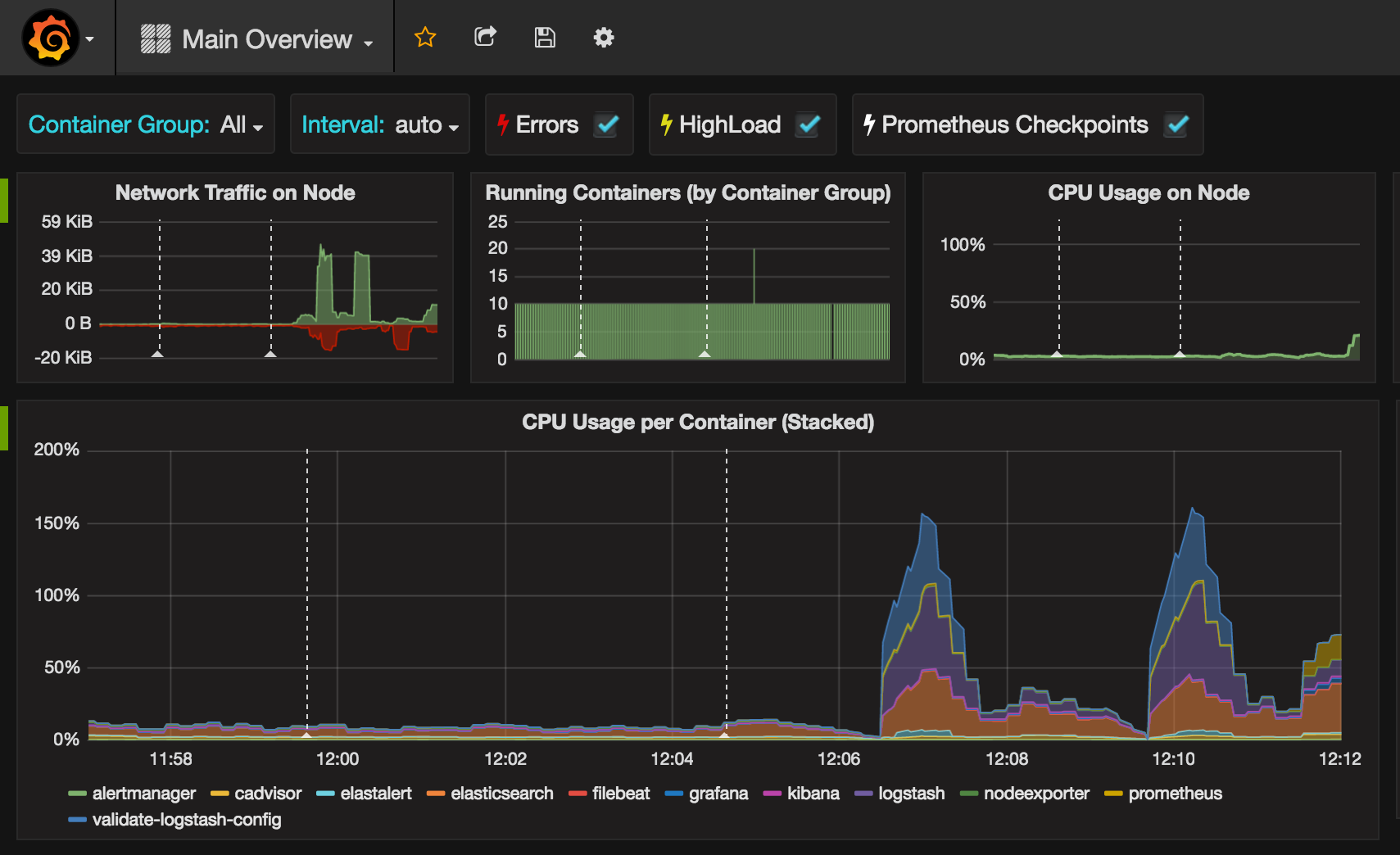Star the Main Overview dashboard
The image size is (1400, 855).
(x=425, y=37)
